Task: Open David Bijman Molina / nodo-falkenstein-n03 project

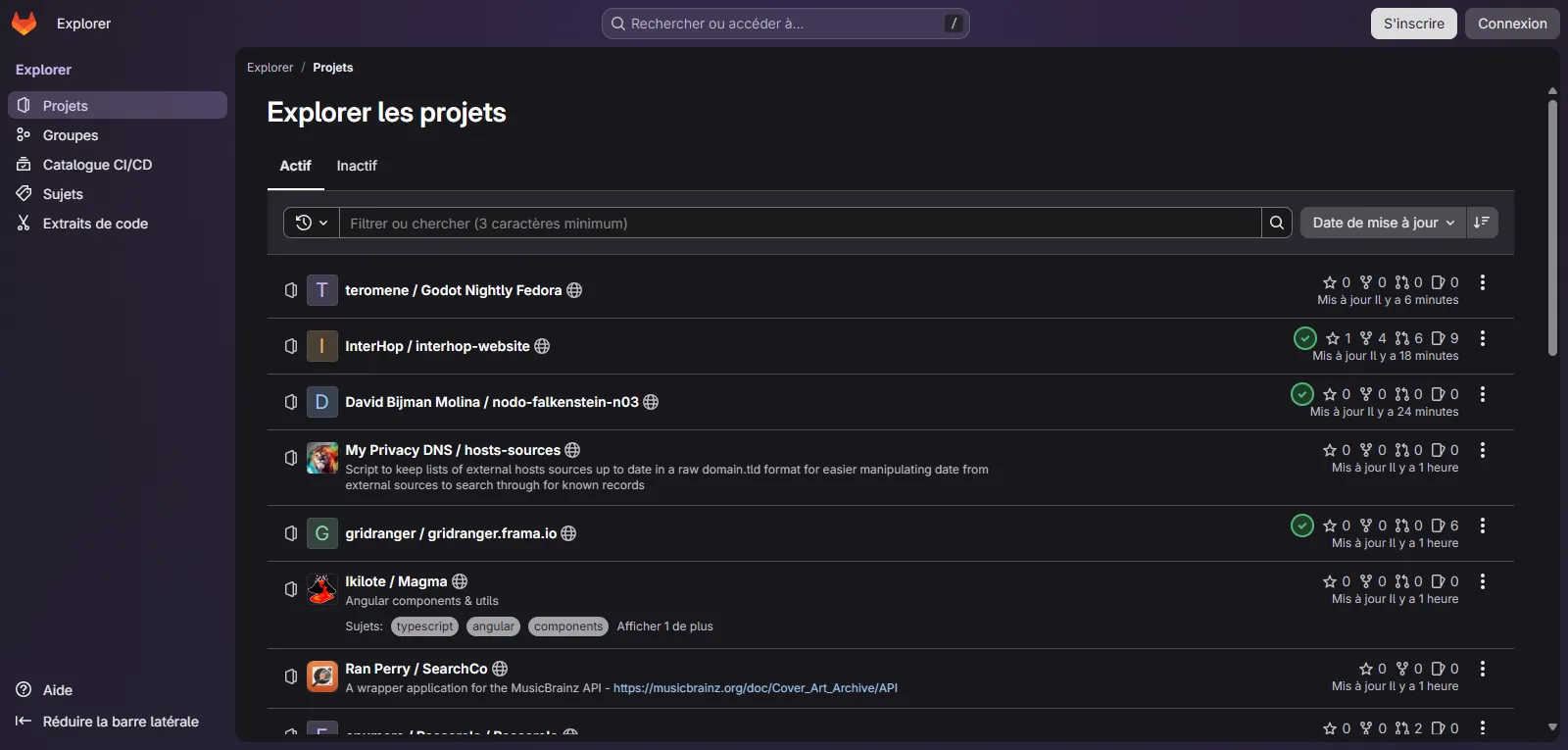Action: (492, 402)
